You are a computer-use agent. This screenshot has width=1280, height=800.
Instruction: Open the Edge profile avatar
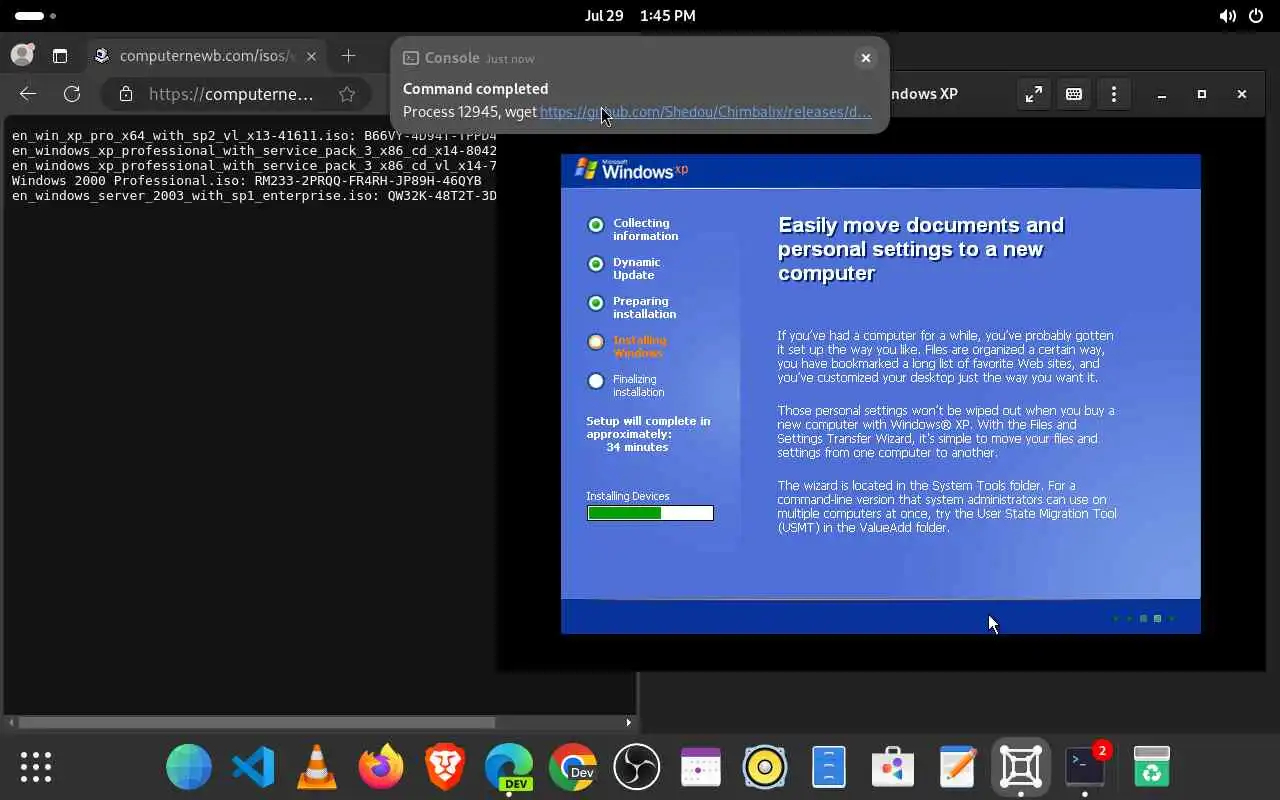pyautogui.click(x=22, y=56)
